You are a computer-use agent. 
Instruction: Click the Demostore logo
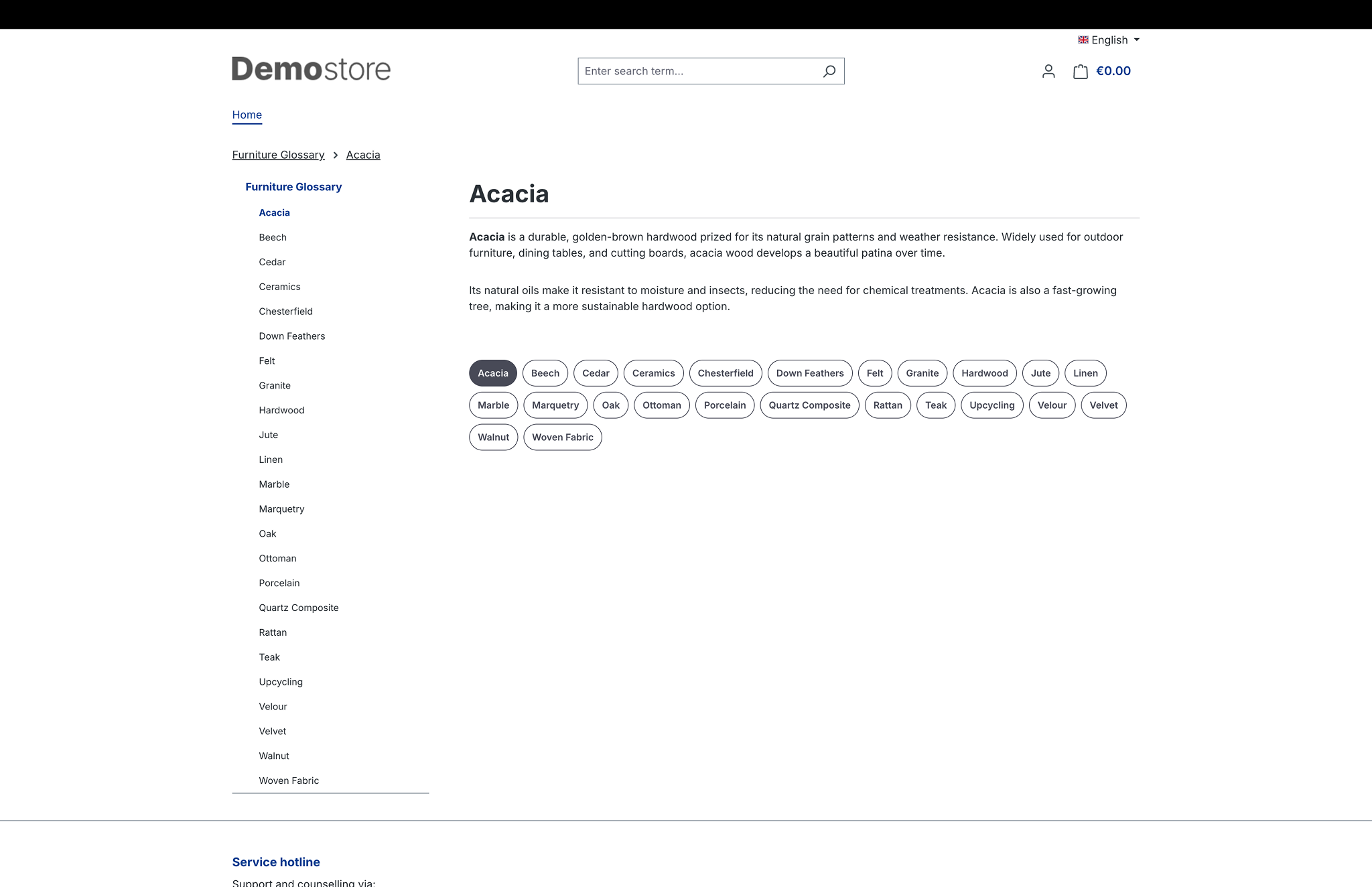point(311,69)
